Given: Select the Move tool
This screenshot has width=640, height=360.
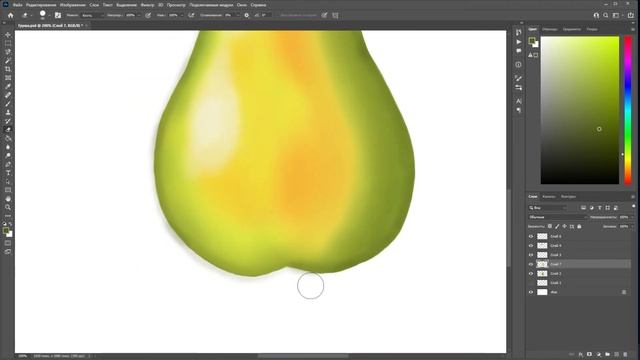Looking at the screenshot, I should coord(8,35).
